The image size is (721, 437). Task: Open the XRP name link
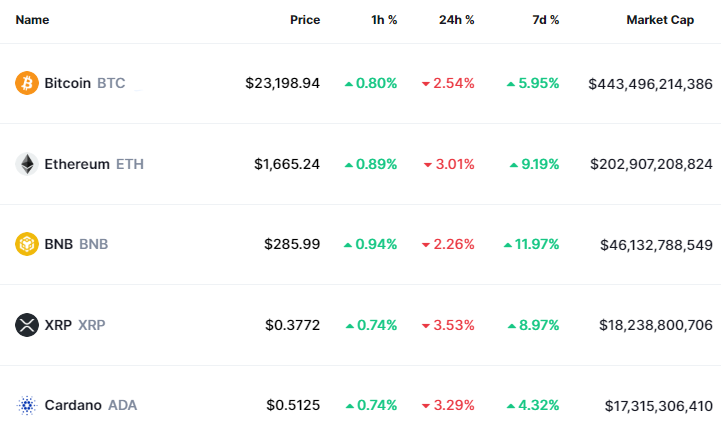pyautogui.click(x=74, y=325)
